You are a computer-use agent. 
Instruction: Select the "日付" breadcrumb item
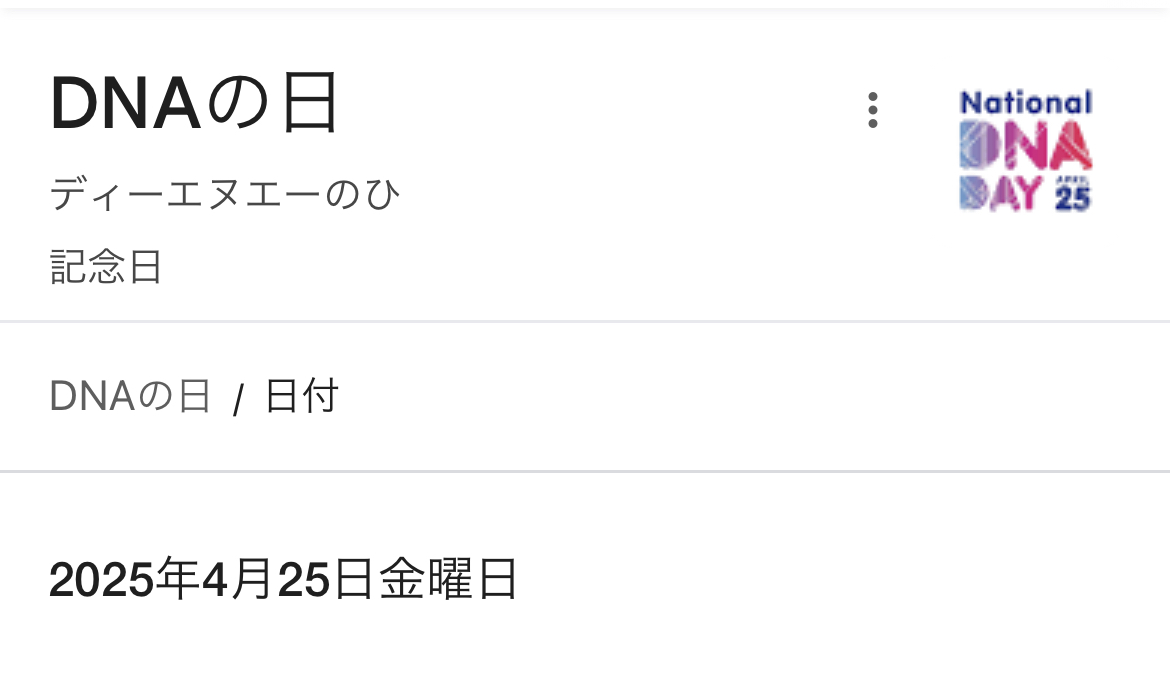click(301, 397)
